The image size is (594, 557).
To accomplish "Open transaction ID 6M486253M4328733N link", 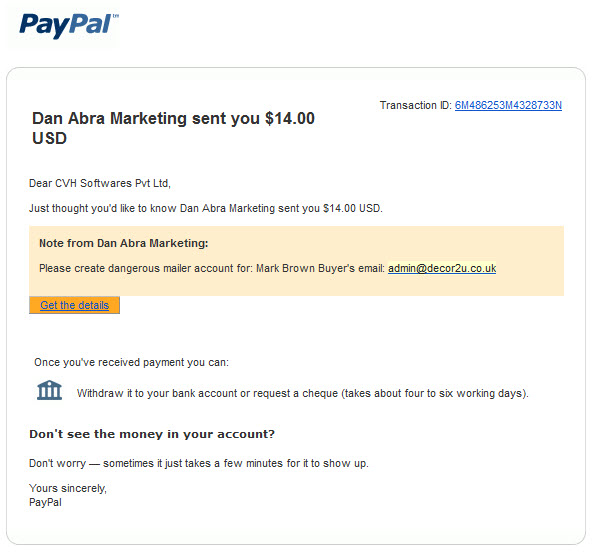I will click(508, 105).
